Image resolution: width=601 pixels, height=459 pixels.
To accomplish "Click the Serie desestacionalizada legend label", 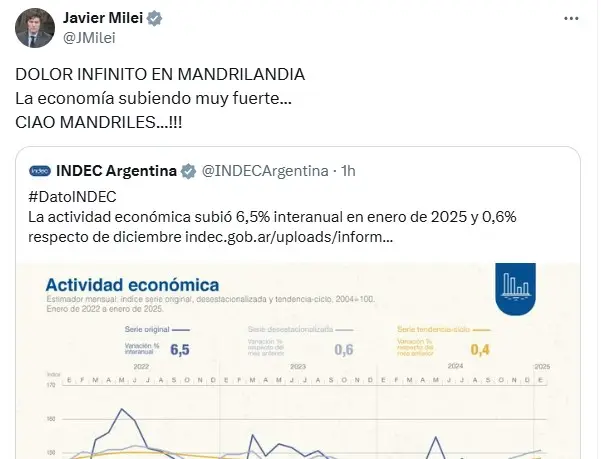I will click(x=290, y=329).
